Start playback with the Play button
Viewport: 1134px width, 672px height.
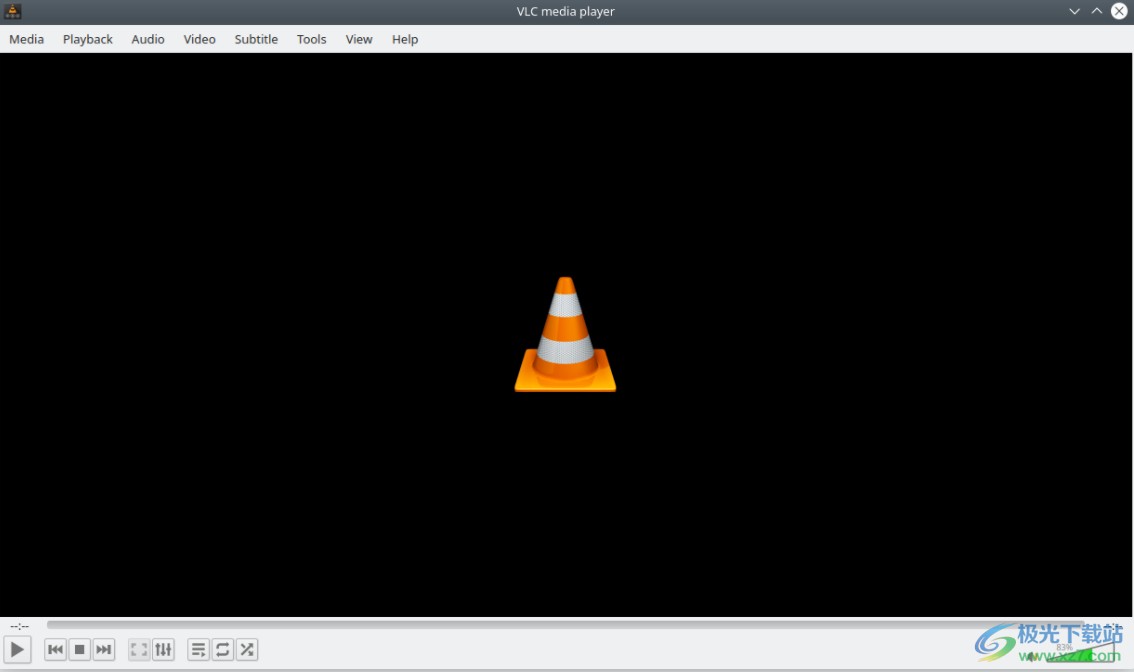point(17,650)
